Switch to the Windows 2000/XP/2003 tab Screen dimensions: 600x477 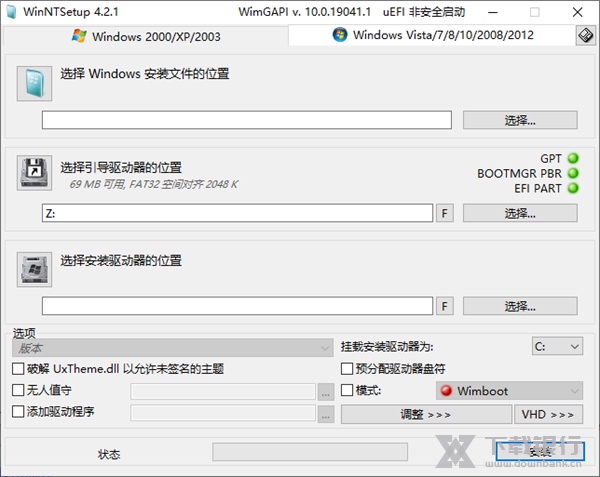(146, 35)
